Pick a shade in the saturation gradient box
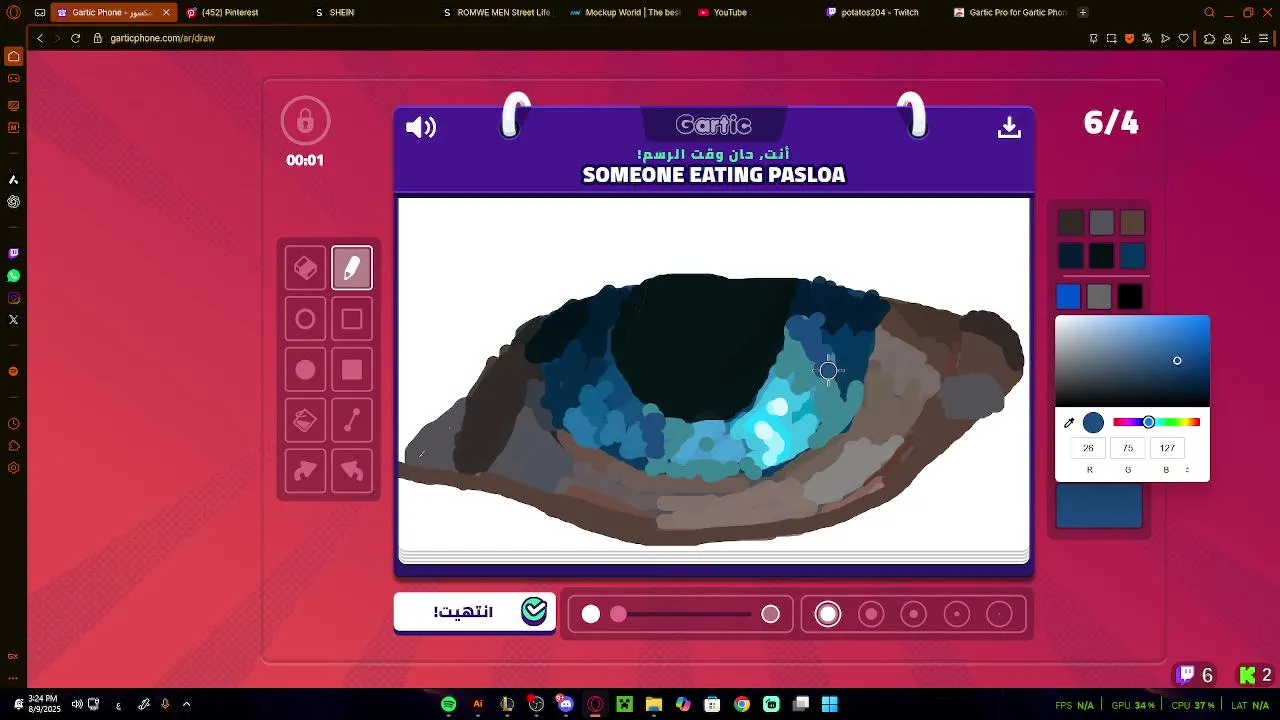This screenshot has height=720, width=1280. pyautogui.click(x=1132, y=361)
